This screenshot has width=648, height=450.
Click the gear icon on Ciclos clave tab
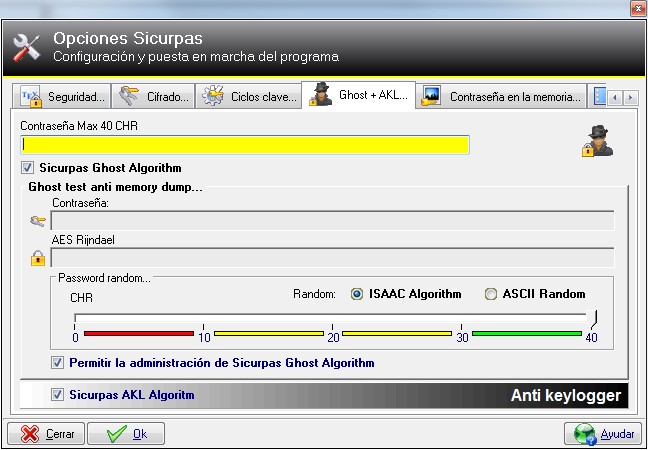(x=213, y=96)
